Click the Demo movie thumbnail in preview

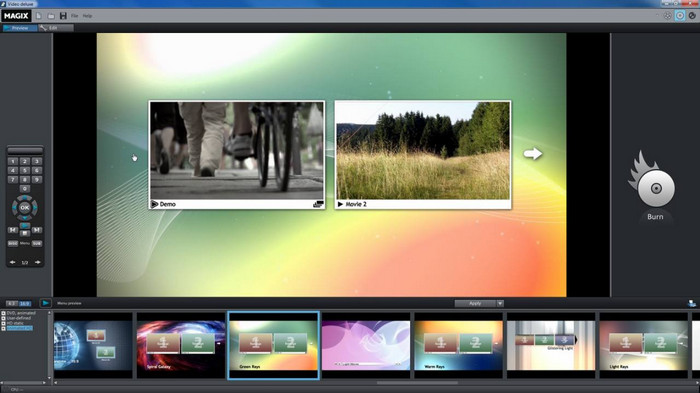click(237, 155)
